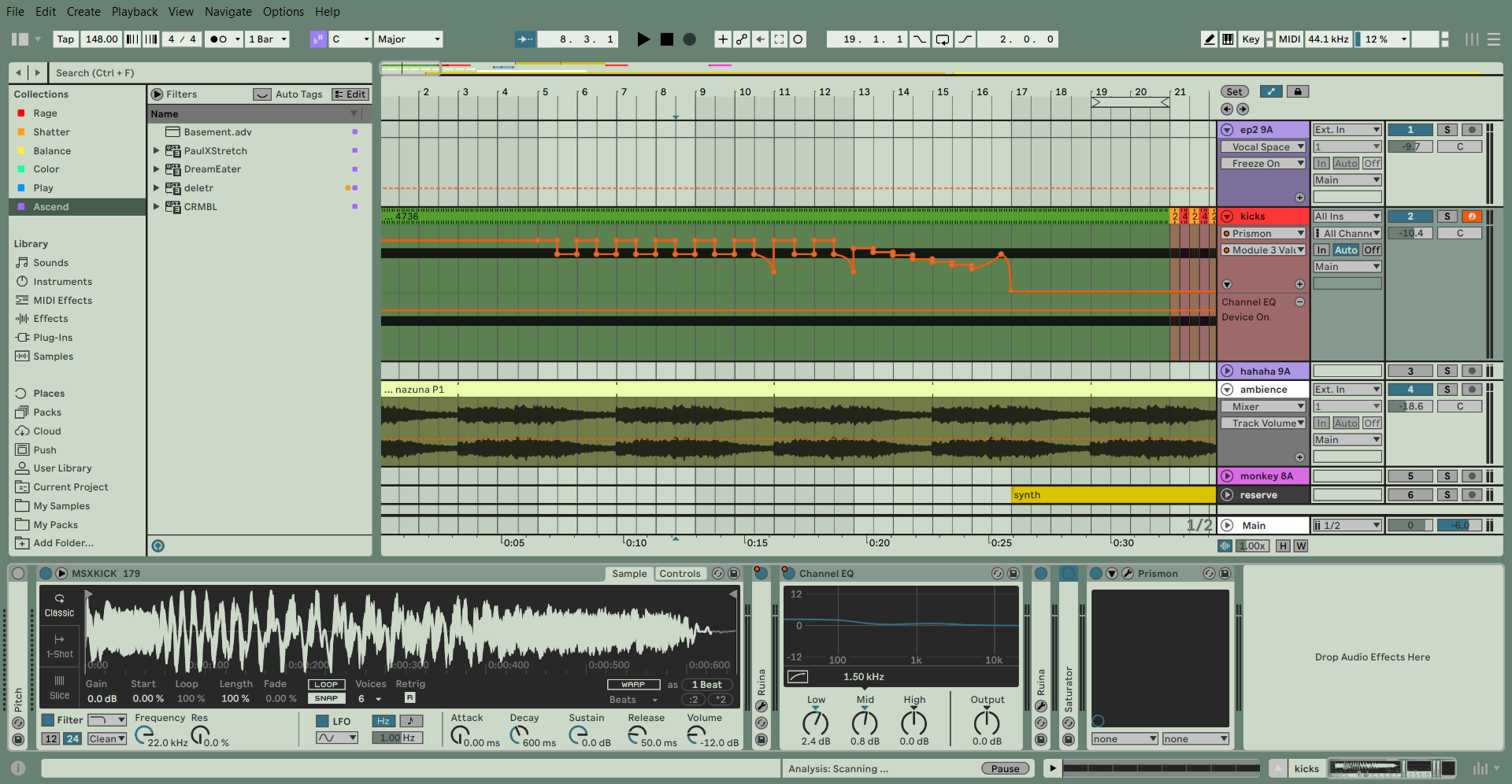1512x784 pixels.
Task: Click the Mid gain knob in Channel EQ
Action: point(865,722)
